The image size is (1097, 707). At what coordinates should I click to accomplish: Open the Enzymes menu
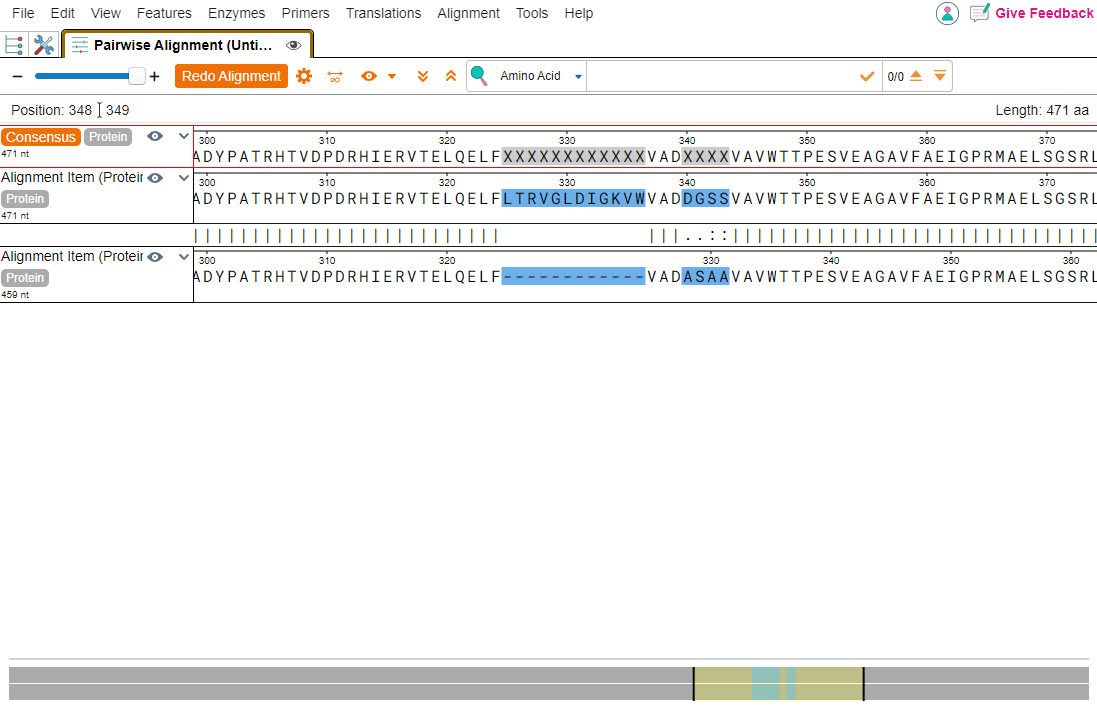click(x=236, y=13)
